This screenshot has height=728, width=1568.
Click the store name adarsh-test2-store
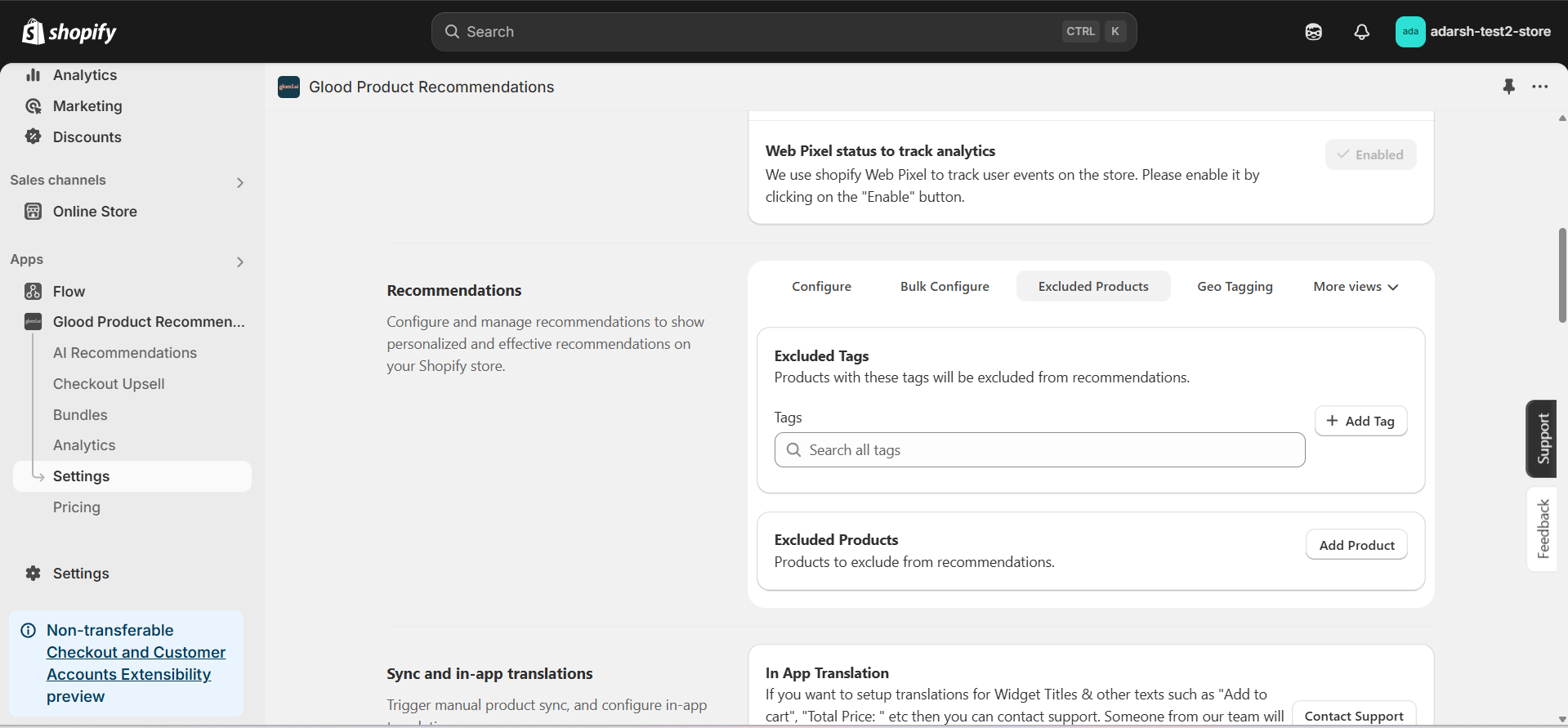(x=1490, y=32)
